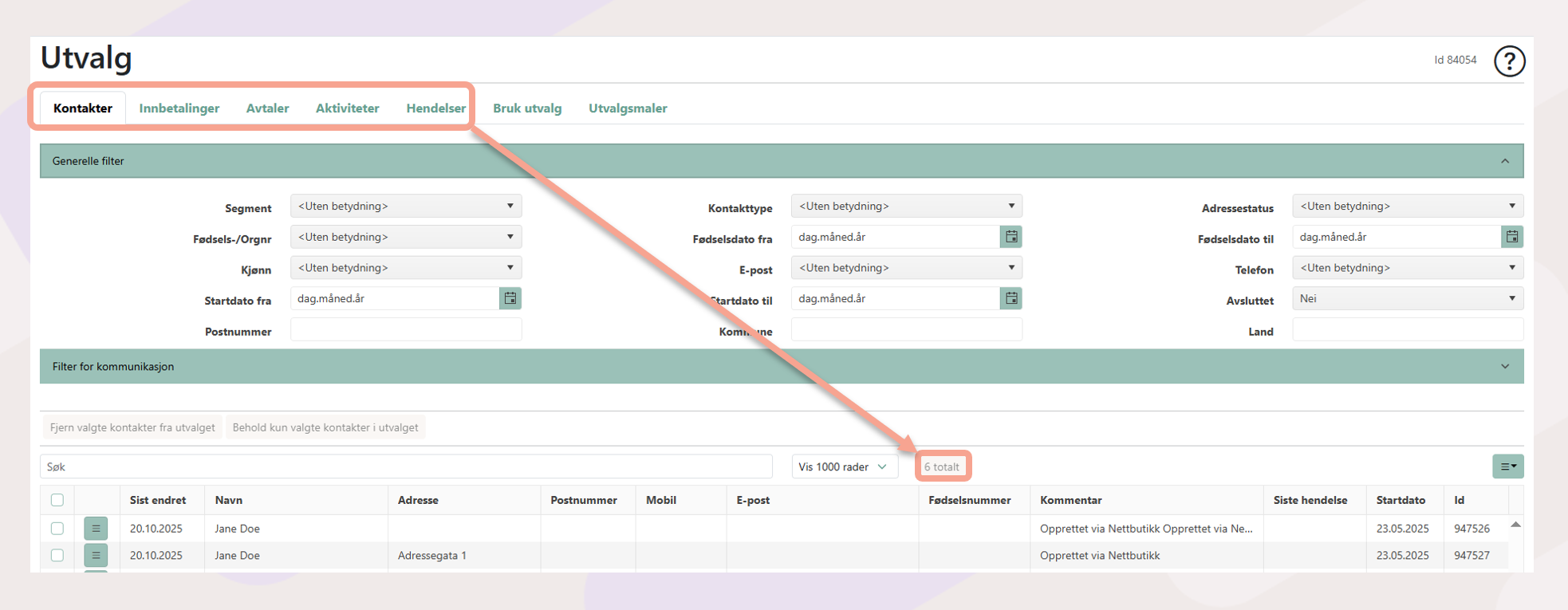Open the E-post filter dropdown
Image resolution: width=1568 pixels, height=610 pixels.
point(907,268)
